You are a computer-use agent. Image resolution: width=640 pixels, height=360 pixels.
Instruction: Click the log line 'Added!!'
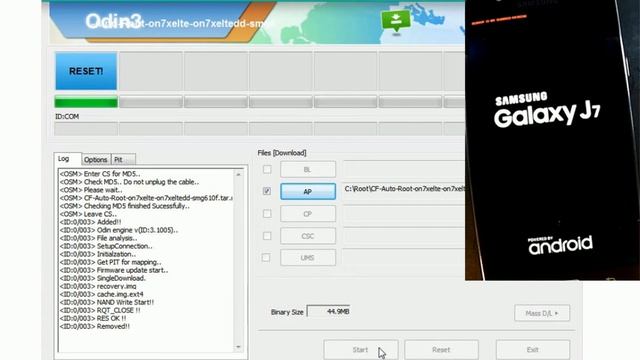pos(91,222)
